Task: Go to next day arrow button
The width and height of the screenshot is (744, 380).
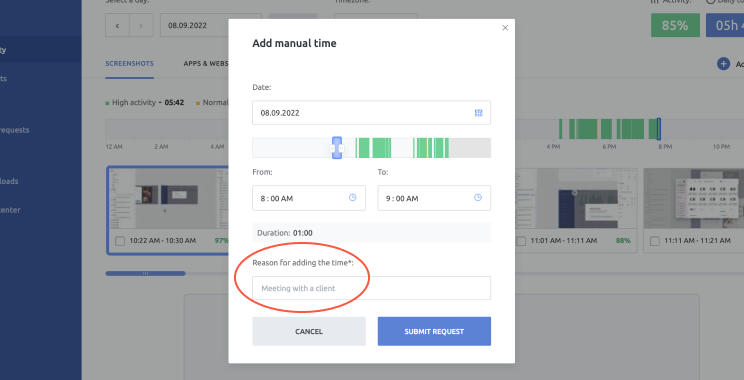Action: [141, 25]
